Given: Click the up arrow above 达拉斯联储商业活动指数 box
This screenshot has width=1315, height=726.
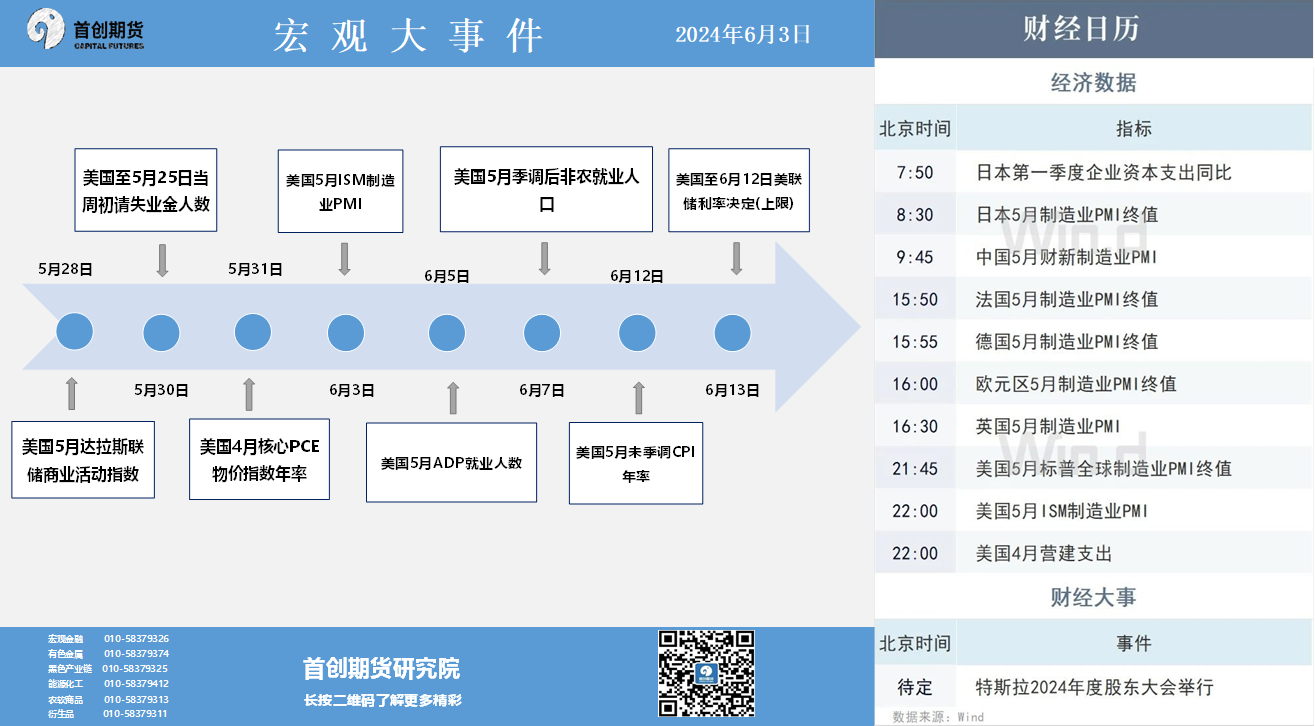Looking at the screenshot, I should [x=71, y=393].
